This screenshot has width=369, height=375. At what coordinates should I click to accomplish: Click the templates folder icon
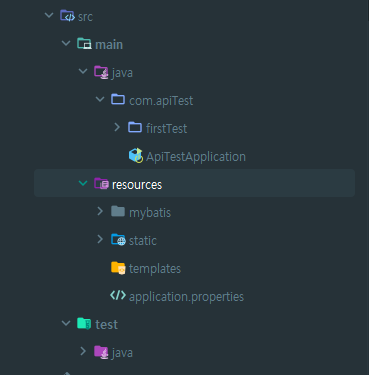coord(118,268)
